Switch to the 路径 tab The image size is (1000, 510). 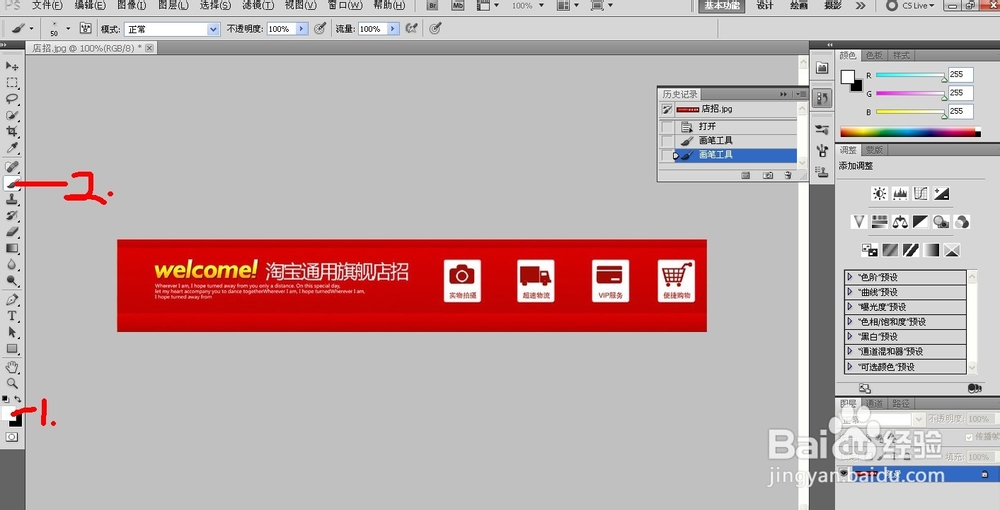click(901, 404)
